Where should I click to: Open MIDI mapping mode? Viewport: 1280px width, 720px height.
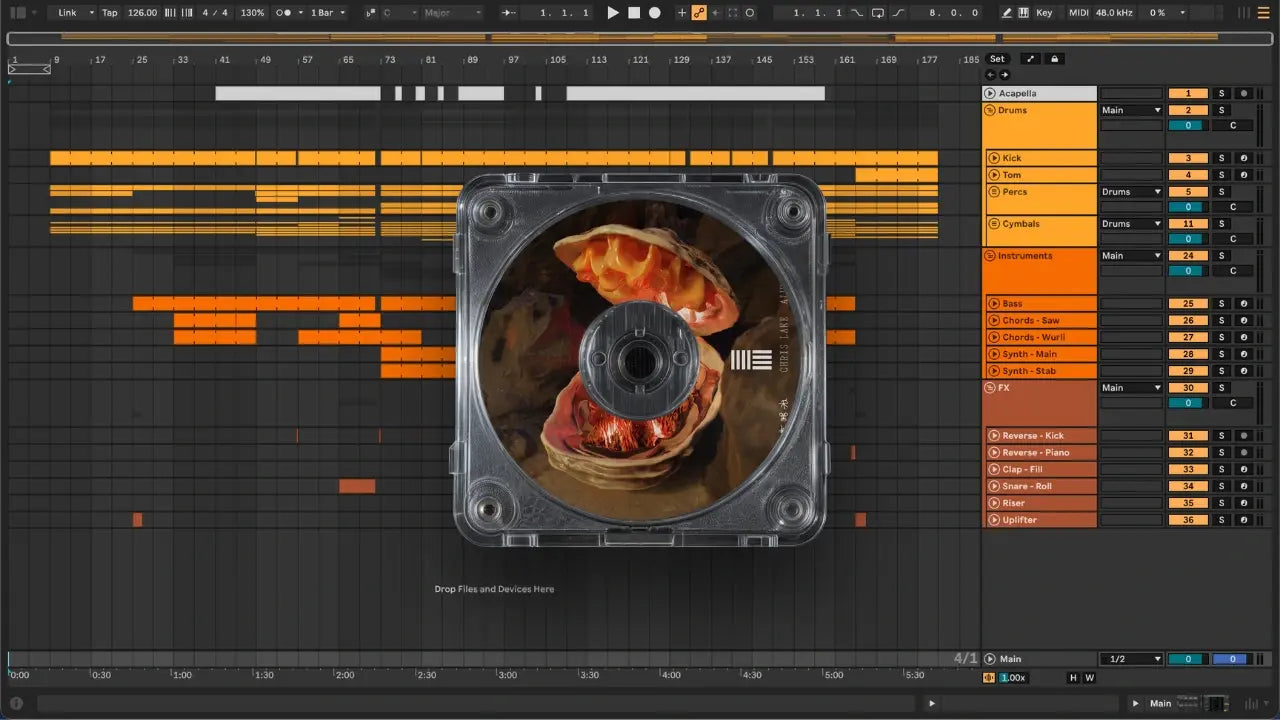point(1078,13)
